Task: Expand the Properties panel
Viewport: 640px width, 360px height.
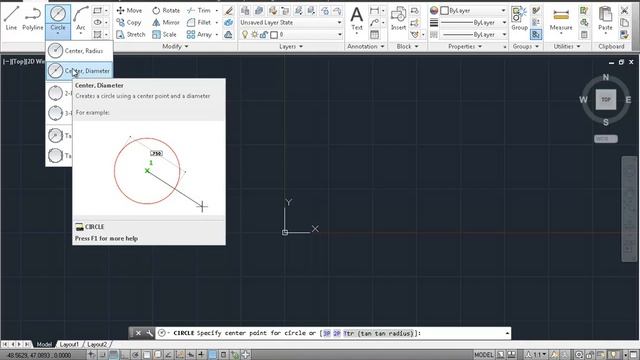Action: pos(465,47)
